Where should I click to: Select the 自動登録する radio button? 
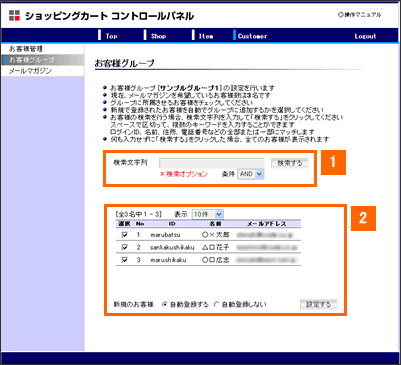tap(164, 304)
